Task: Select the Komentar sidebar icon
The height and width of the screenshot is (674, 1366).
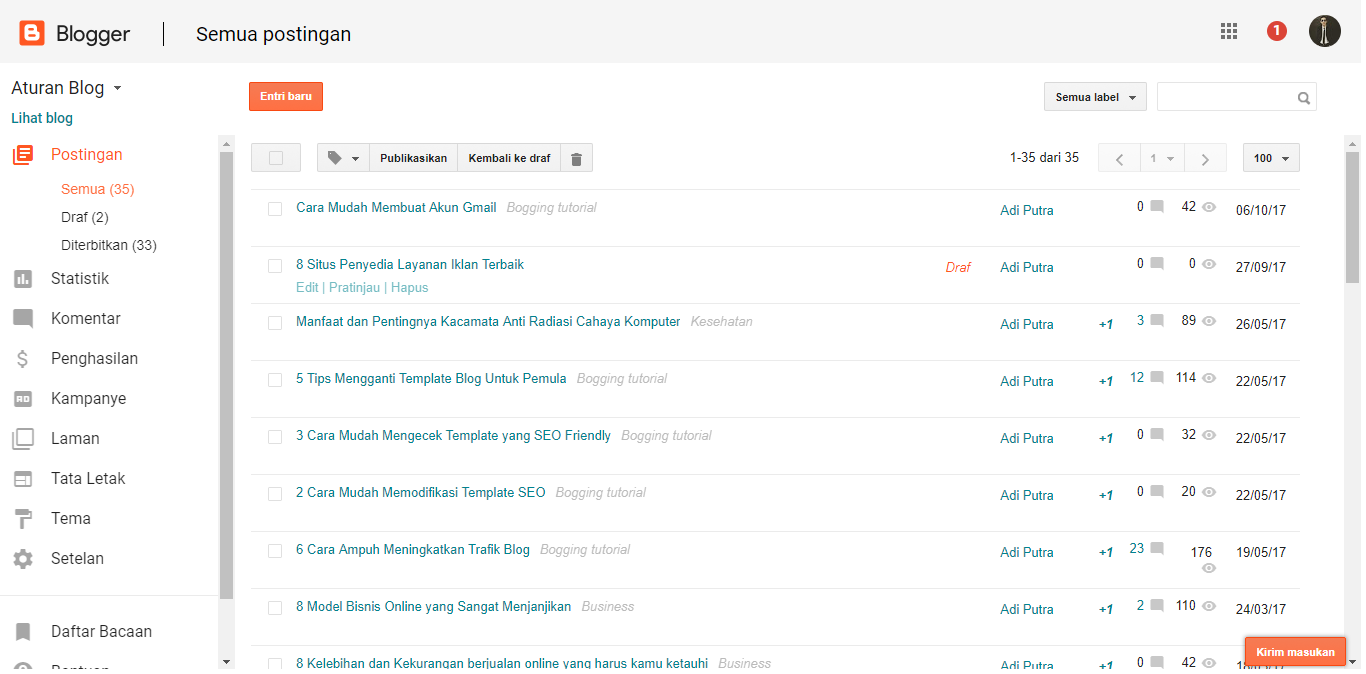Action: (23, 318)
